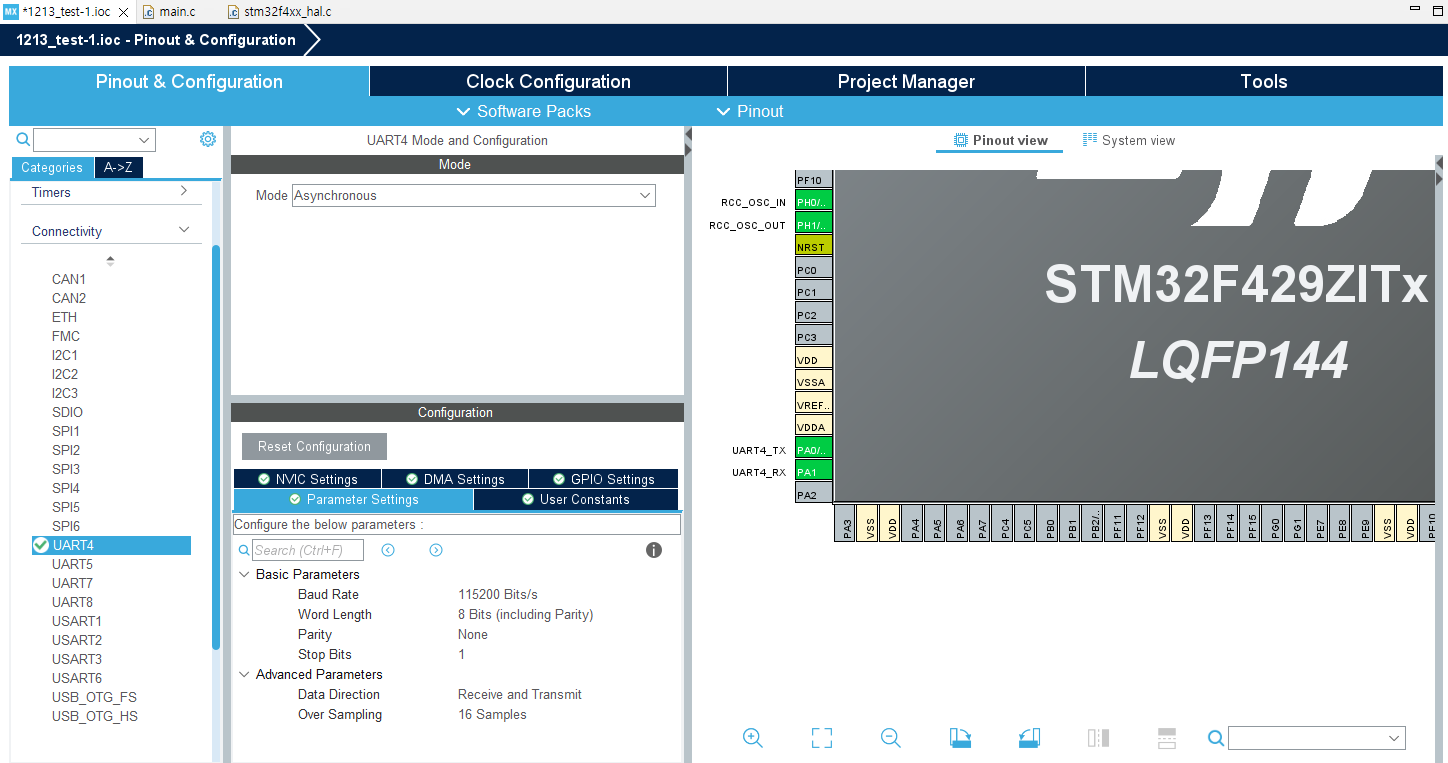Expand the Pinout menu
This screenshot has height=763, width=1448.
(x=750, y=111)
